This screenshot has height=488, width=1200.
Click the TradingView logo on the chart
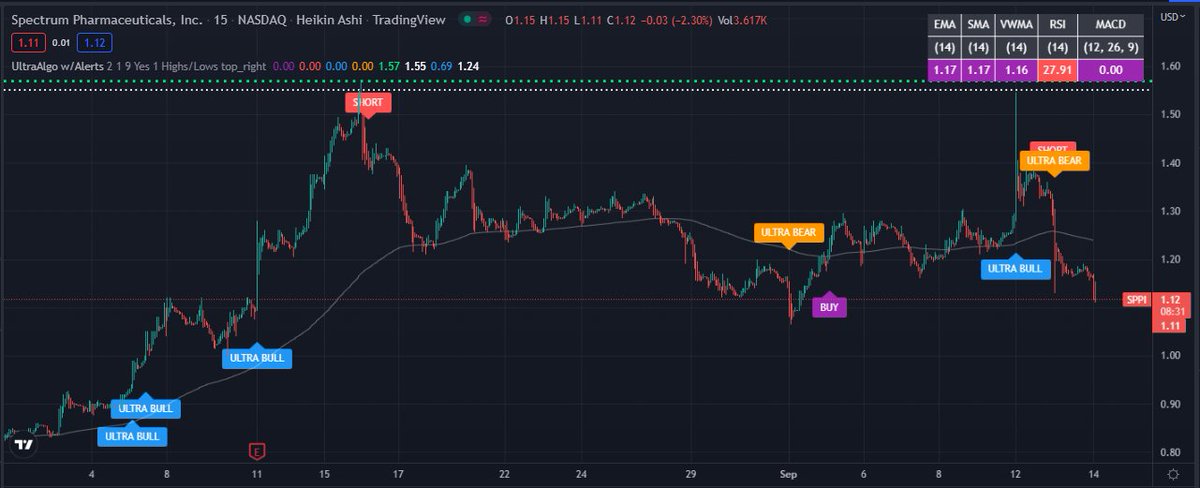pyautogui.click(x=23, y=443)
